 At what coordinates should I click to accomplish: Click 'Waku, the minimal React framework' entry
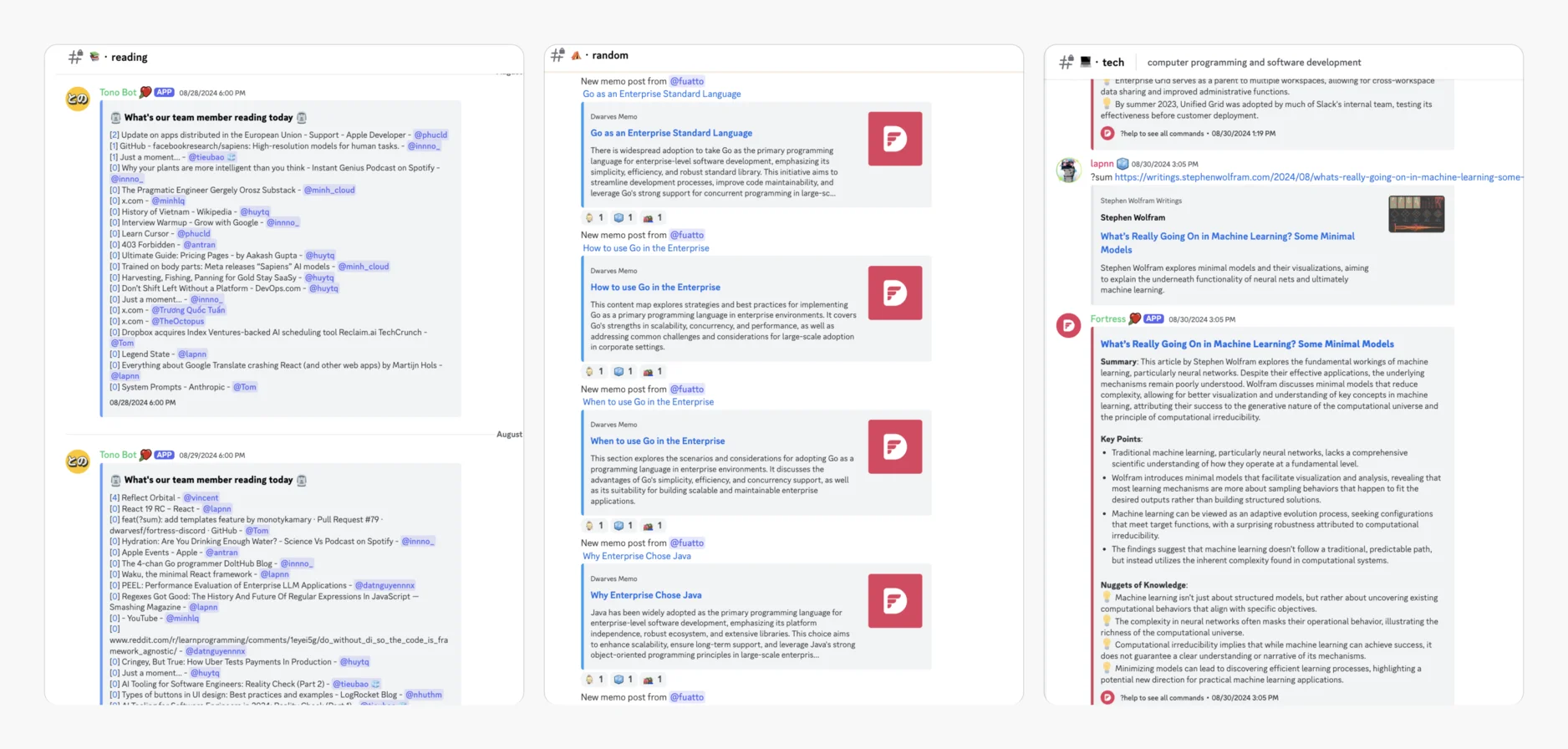coord(186,574)
